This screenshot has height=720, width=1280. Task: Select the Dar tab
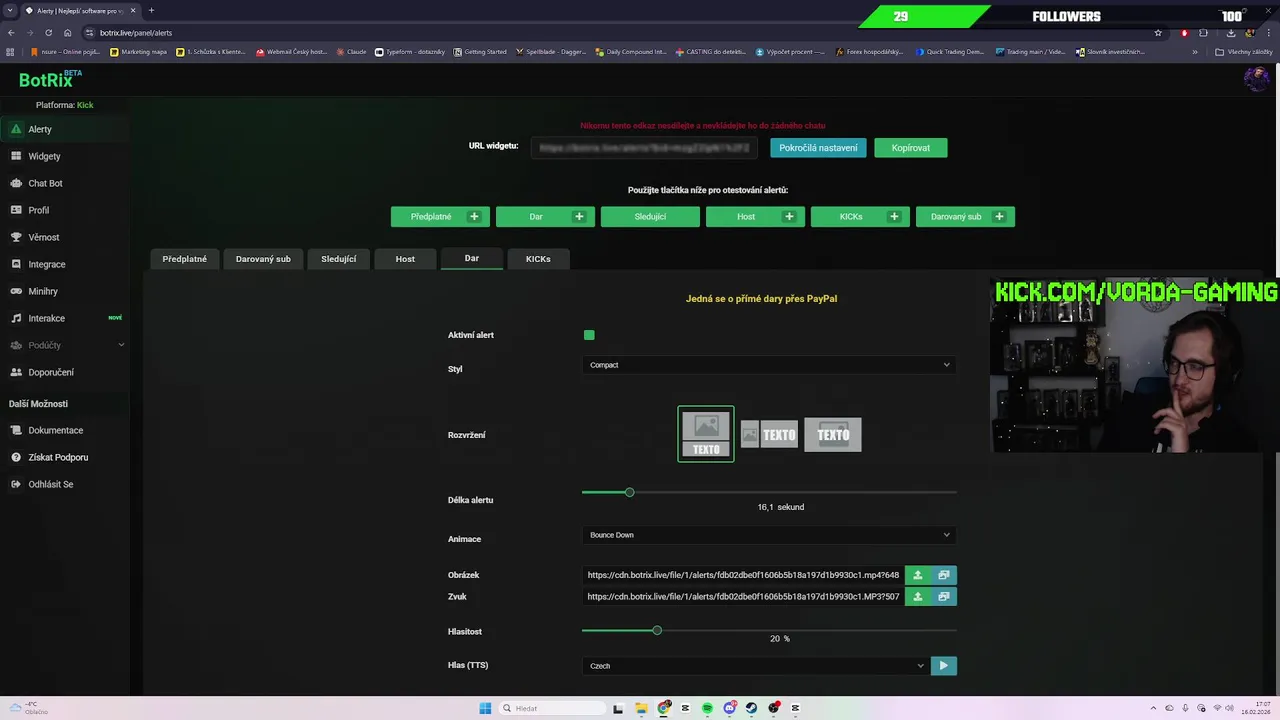click(472, 258)
